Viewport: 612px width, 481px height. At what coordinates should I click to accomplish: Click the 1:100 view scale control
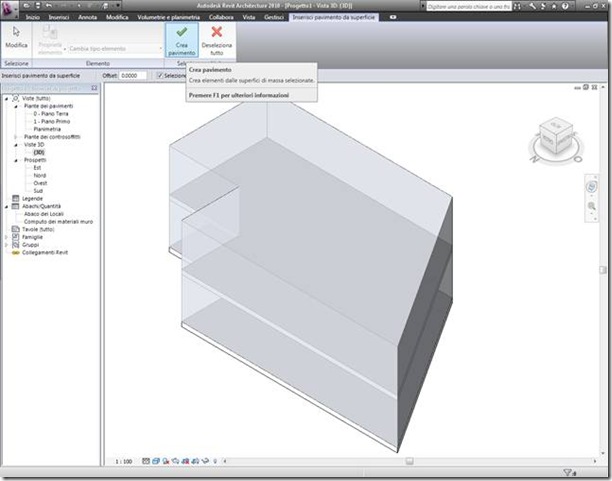pyautogui.click(x=124, y=461)
